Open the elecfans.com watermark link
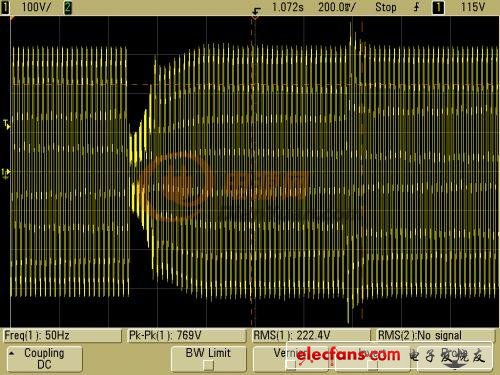The image size is (500, 375). (x=348, y=355)
